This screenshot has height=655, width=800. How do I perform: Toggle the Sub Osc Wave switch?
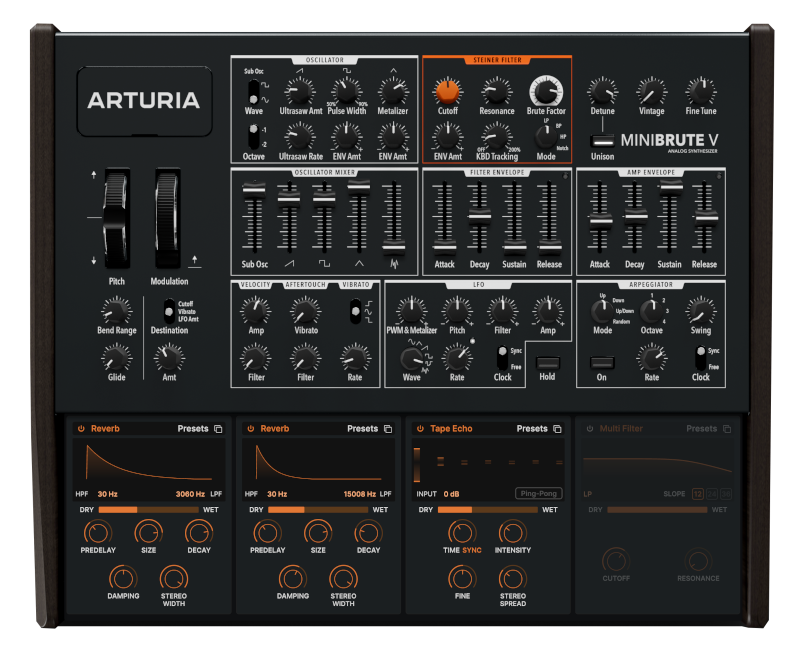pos(254,93)
